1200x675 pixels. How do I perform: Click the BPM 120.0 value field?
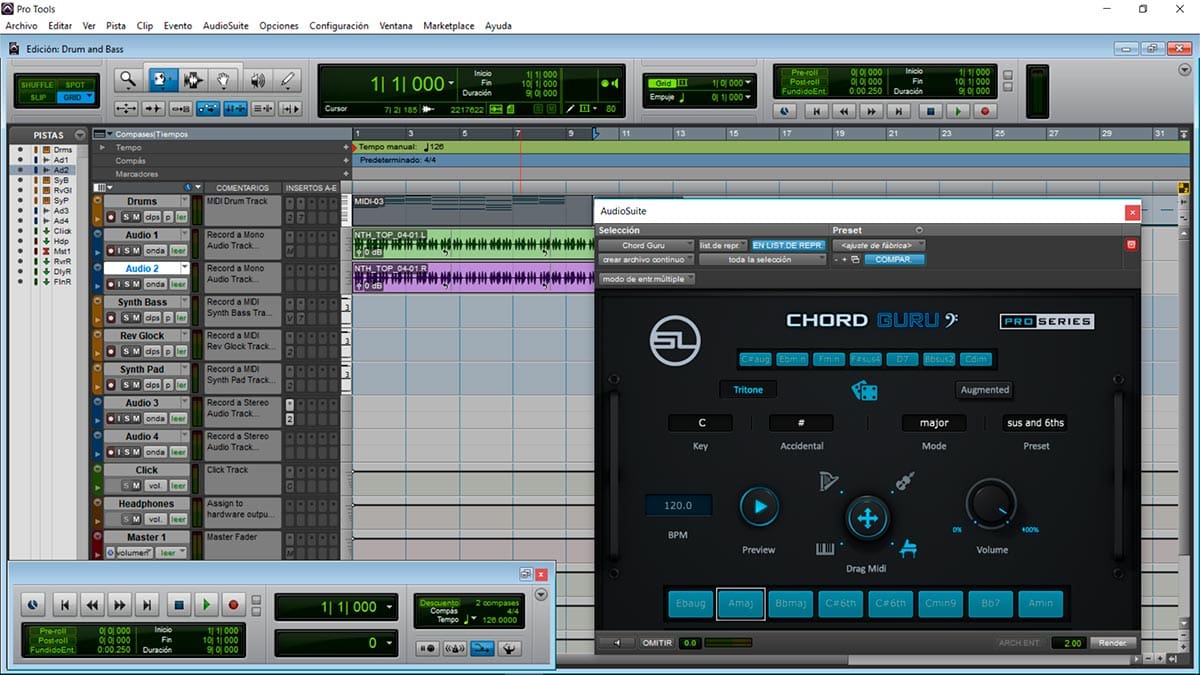(x=678, y=506)
